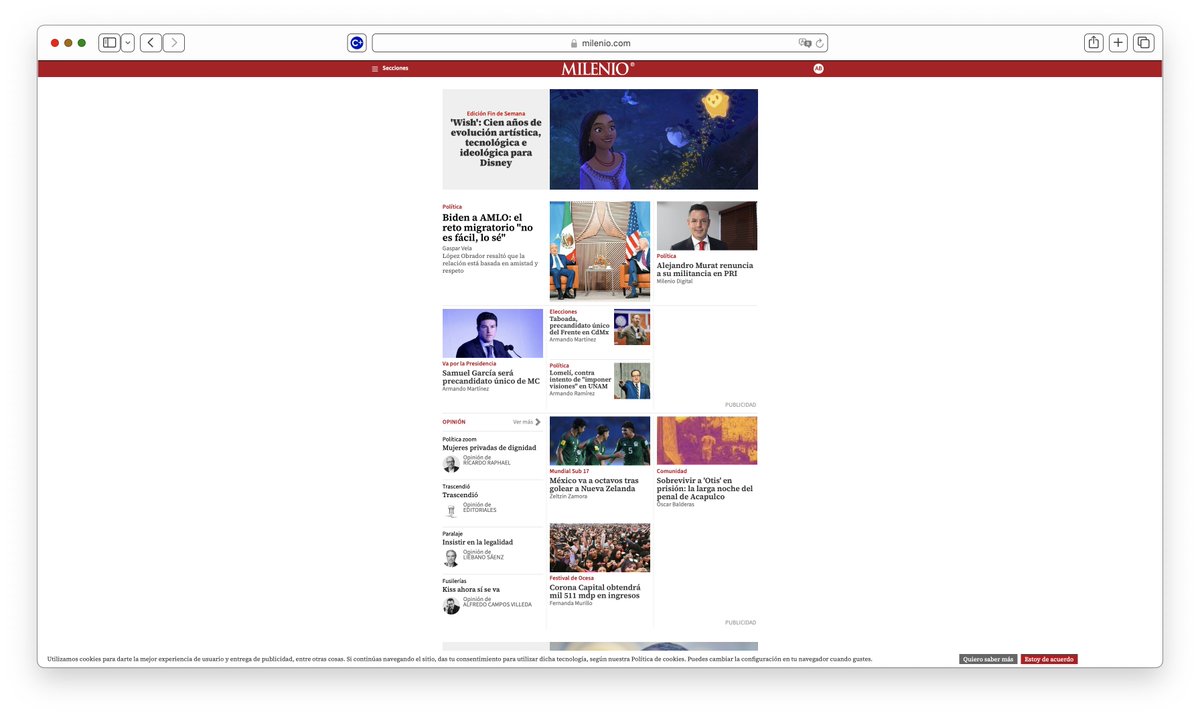Toggle the Safari sidebar button
Screen dimensions: 1200x717
tap(110, 43)
